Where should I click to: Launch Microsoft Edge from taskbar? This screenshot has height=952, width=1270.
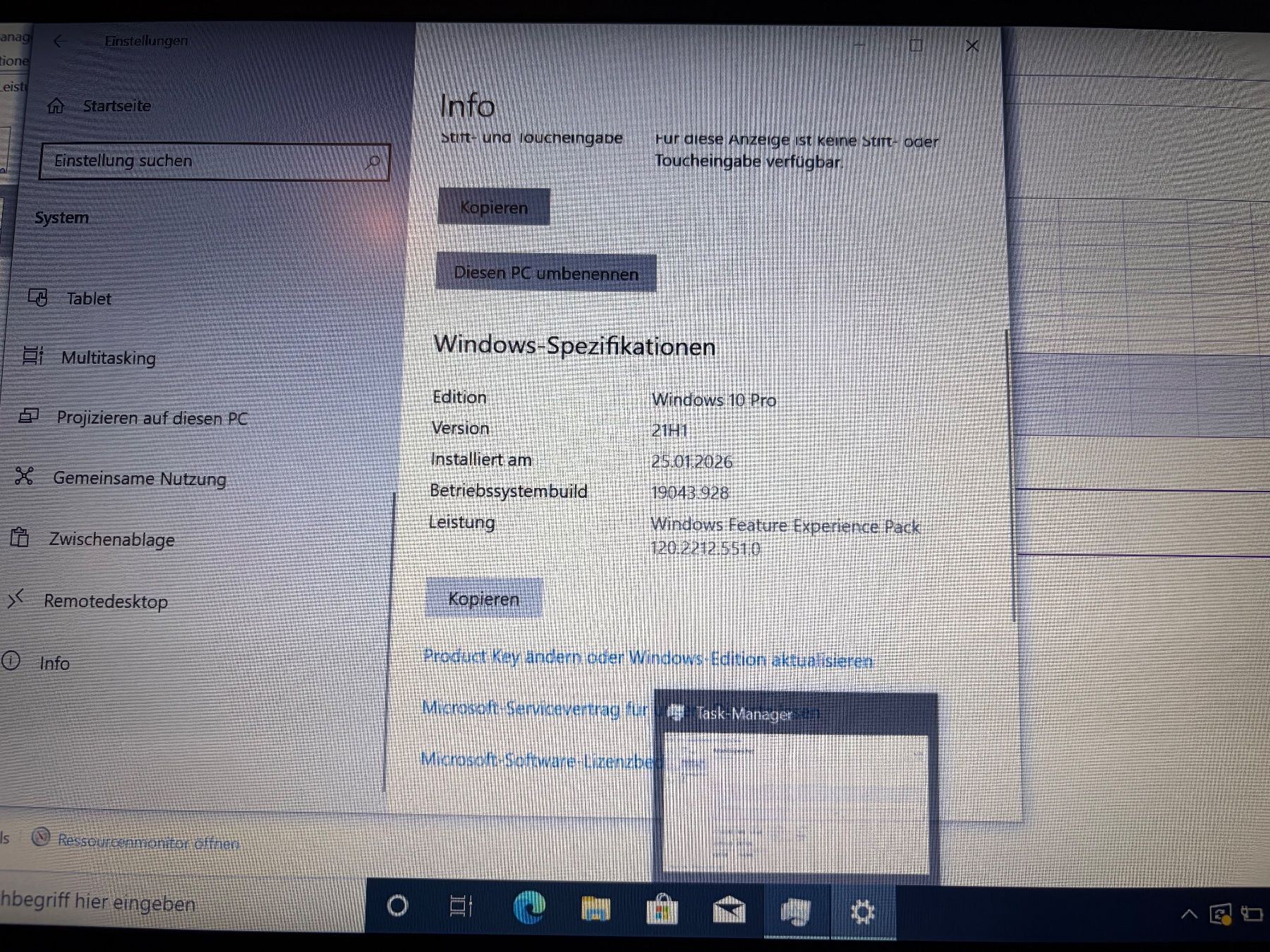click(x=529, y=908)
